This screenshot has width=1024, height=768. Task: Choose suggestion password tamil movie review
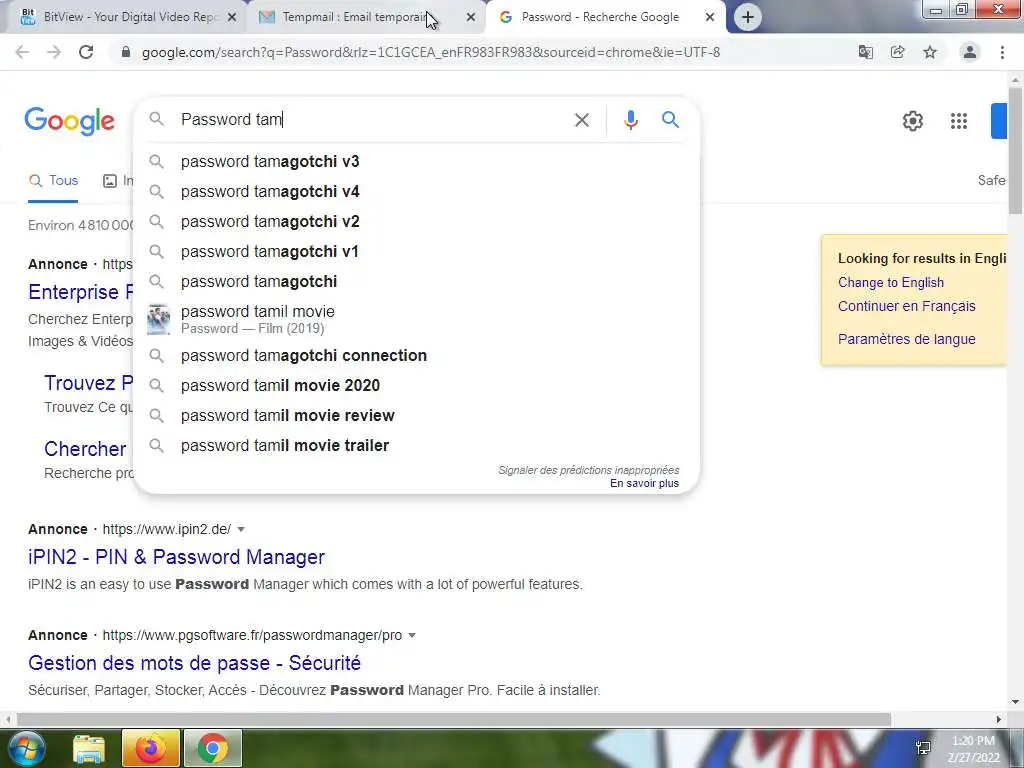pyautogui.click(x=416, y=415)
